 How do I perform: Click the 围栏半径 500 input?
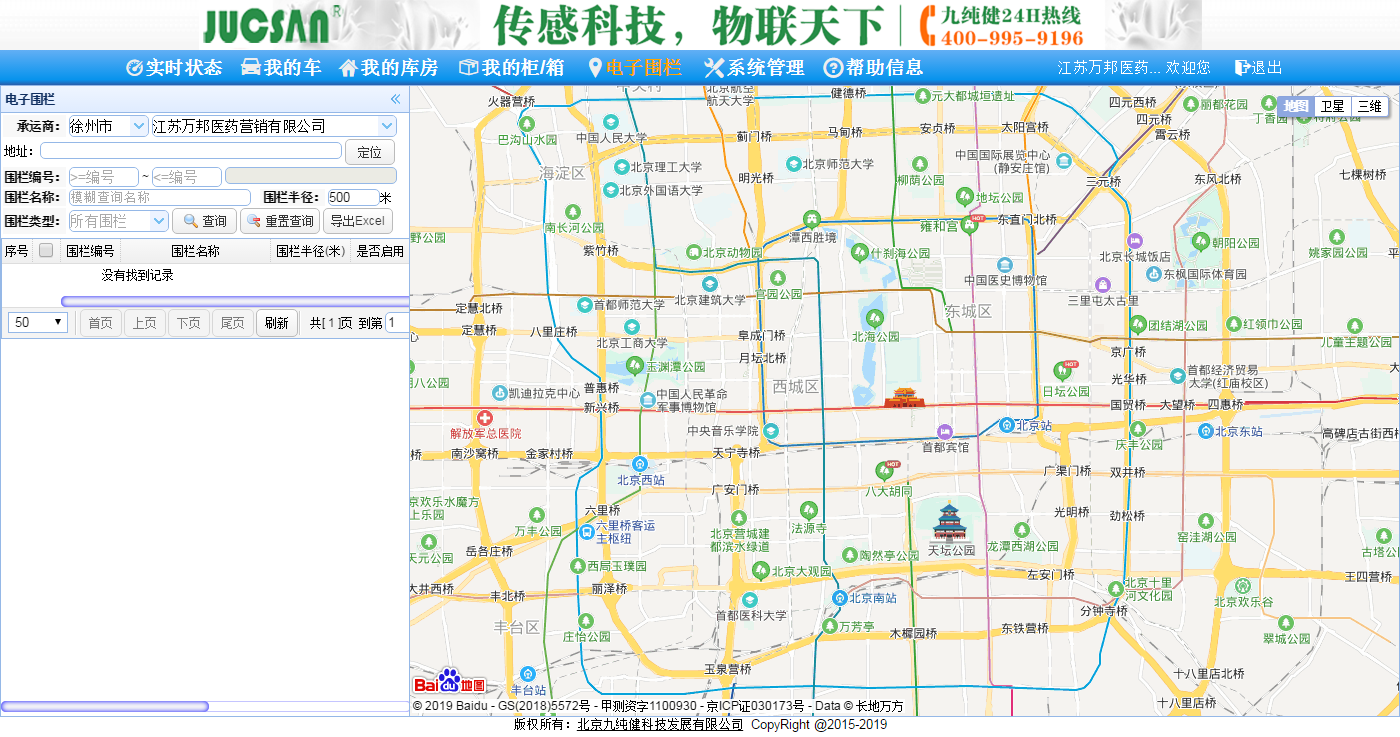click(353, 198)
